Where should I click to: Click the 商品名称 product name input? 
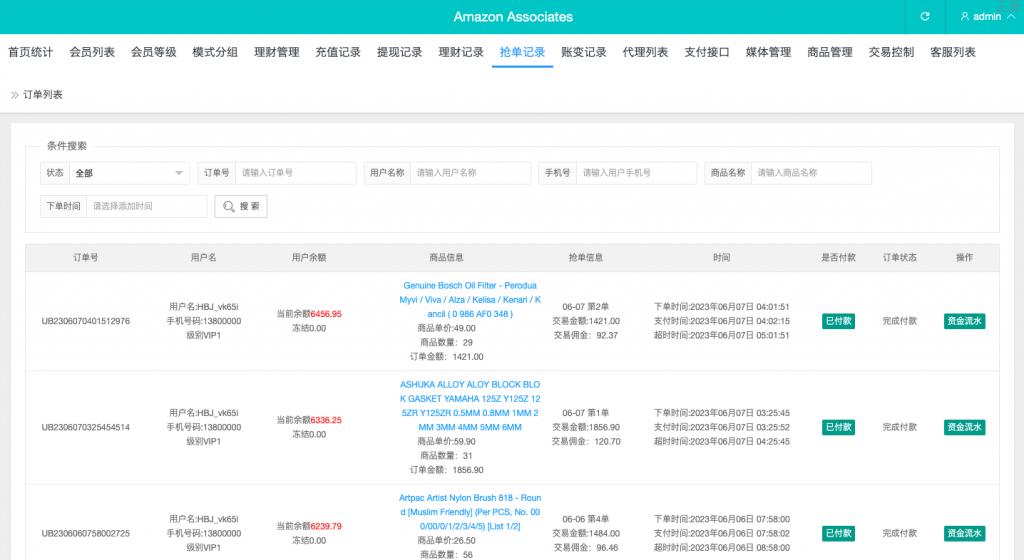[810, 173]
